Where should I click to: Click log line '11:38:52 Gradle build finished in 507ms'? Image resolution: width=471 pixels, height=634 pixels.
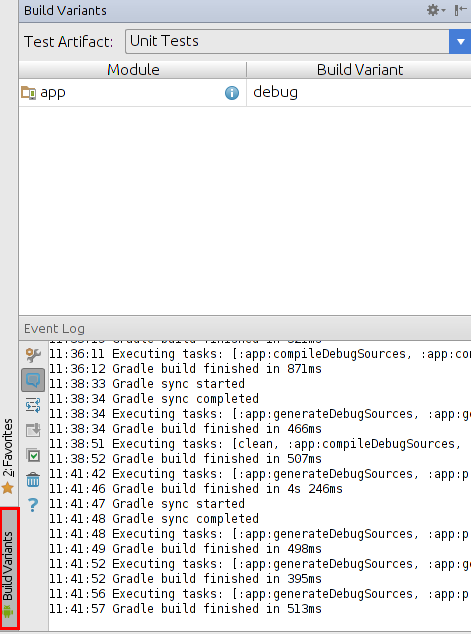point(185,459)
